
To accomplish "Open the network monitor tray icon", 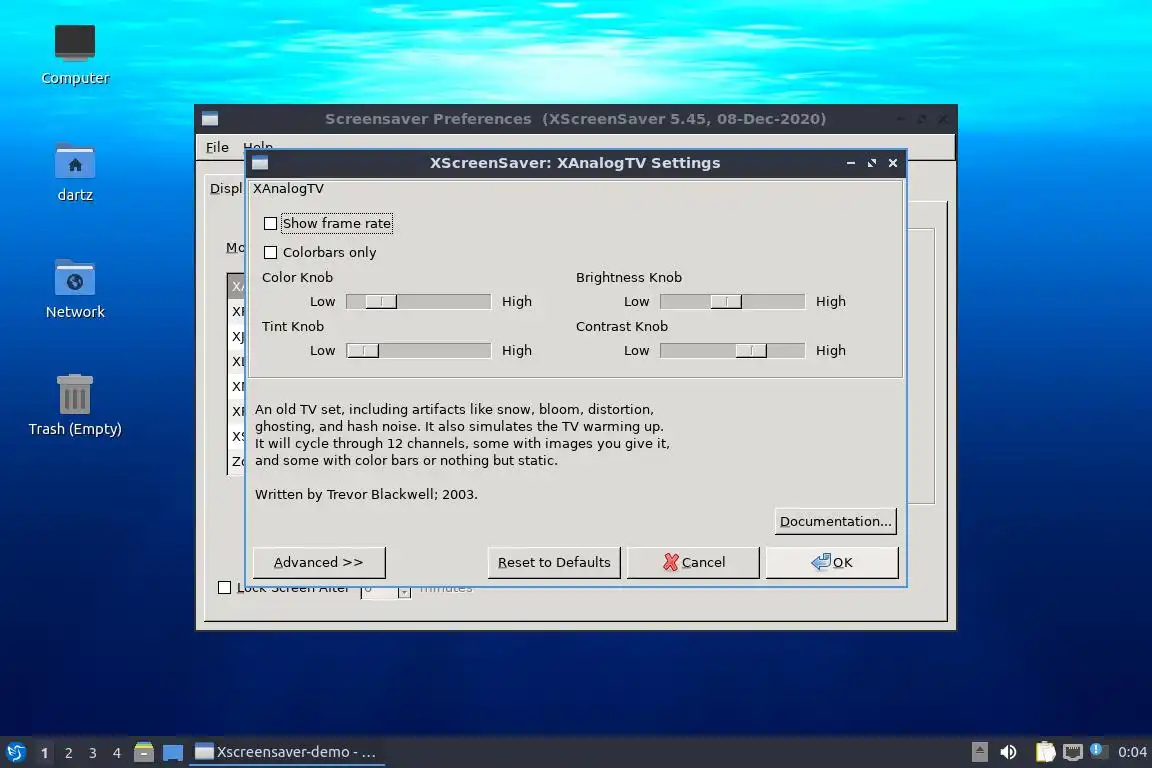I will [x=1073, y=752].
